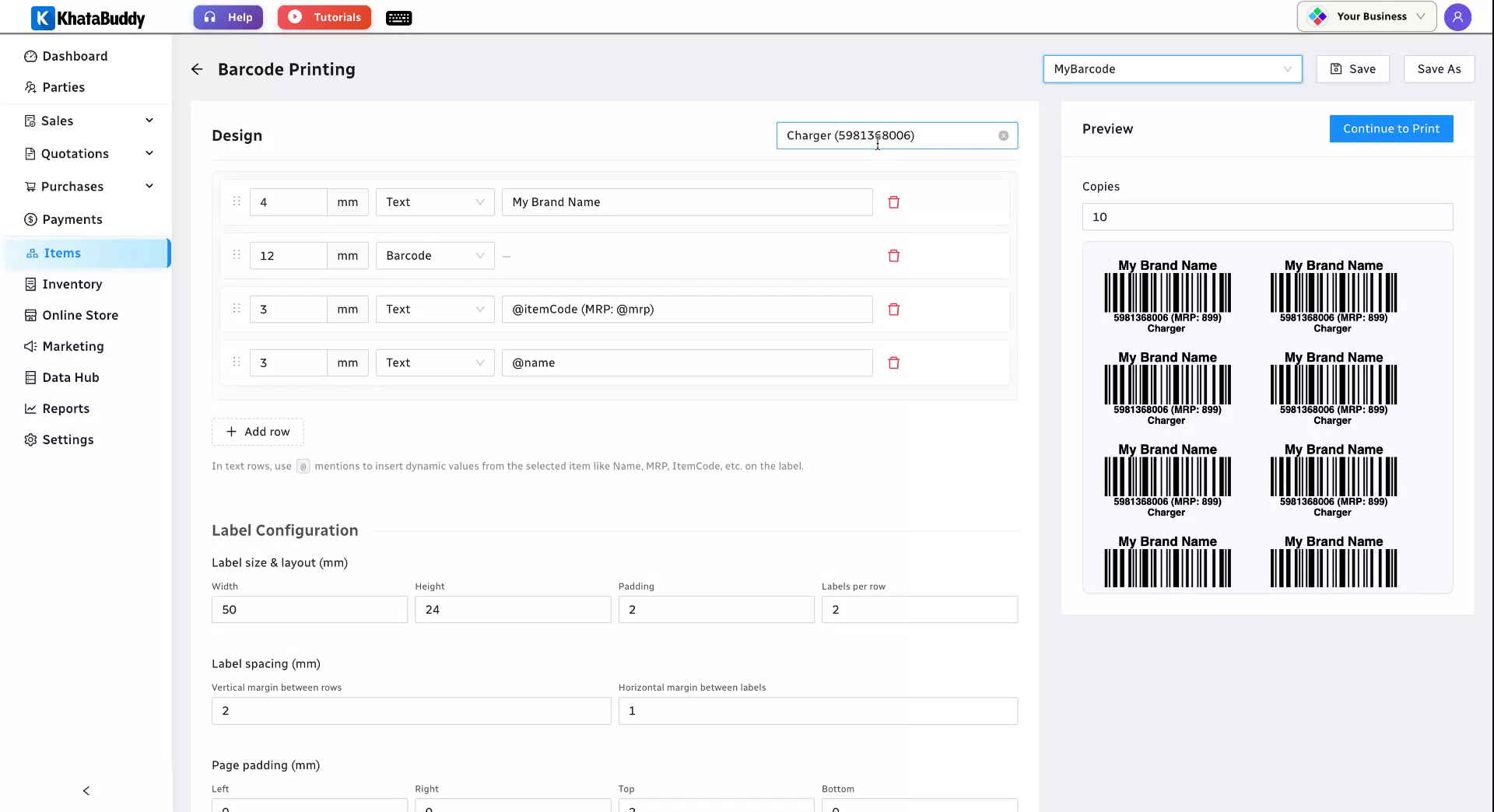Click the Reports chart icon
The image size is (1494, 812).
[30, 408]
